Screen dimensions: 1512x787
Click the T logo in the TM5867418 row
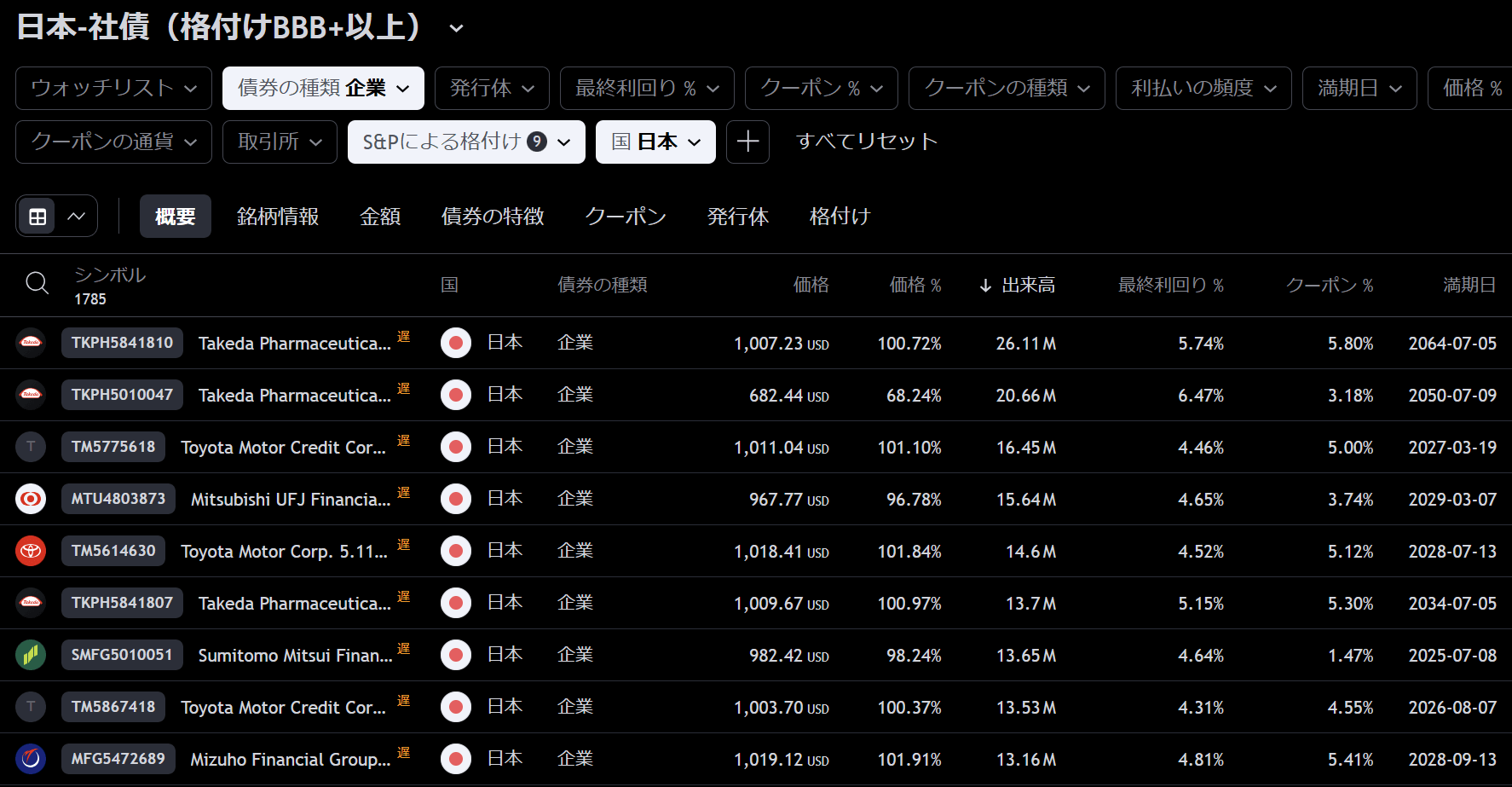click(31, 707)
